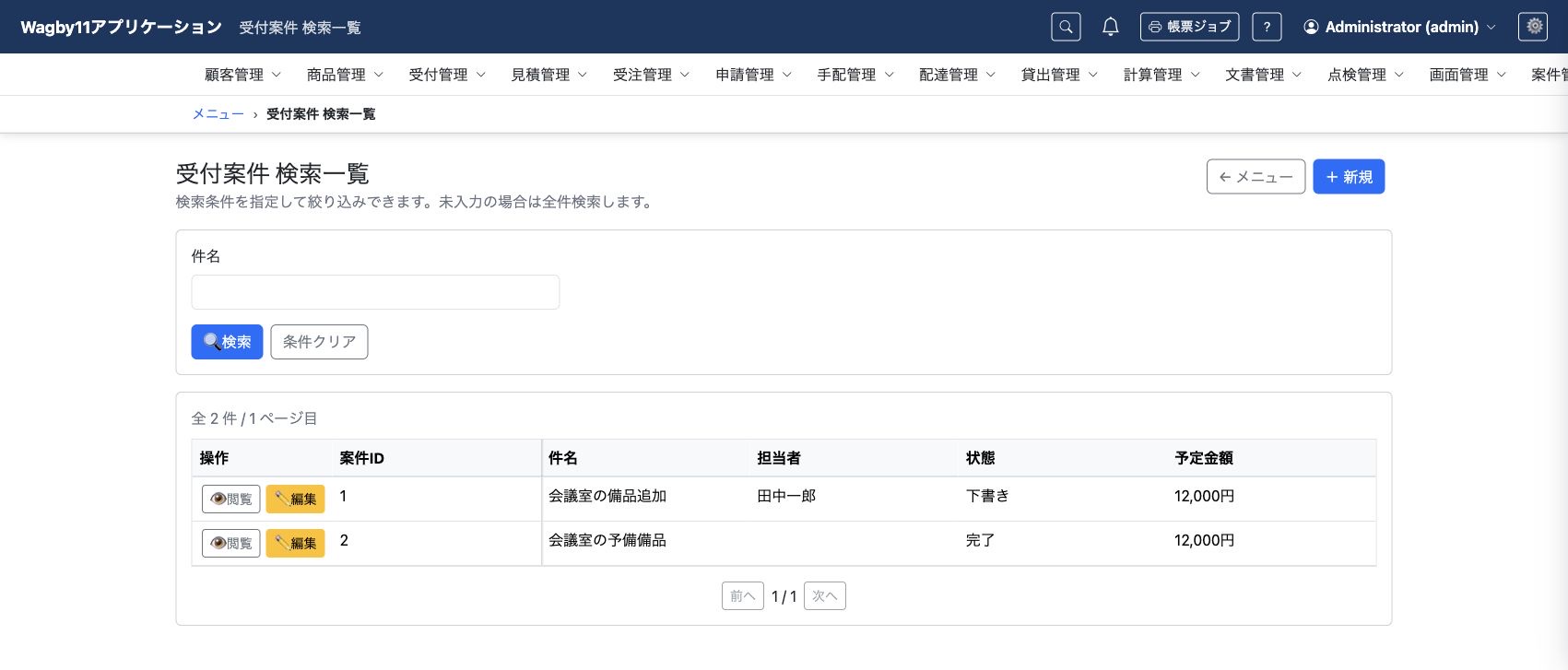1568x670 pixels.
Task: Expand the 受注管理 dropdown
Action: coord(651,75)
